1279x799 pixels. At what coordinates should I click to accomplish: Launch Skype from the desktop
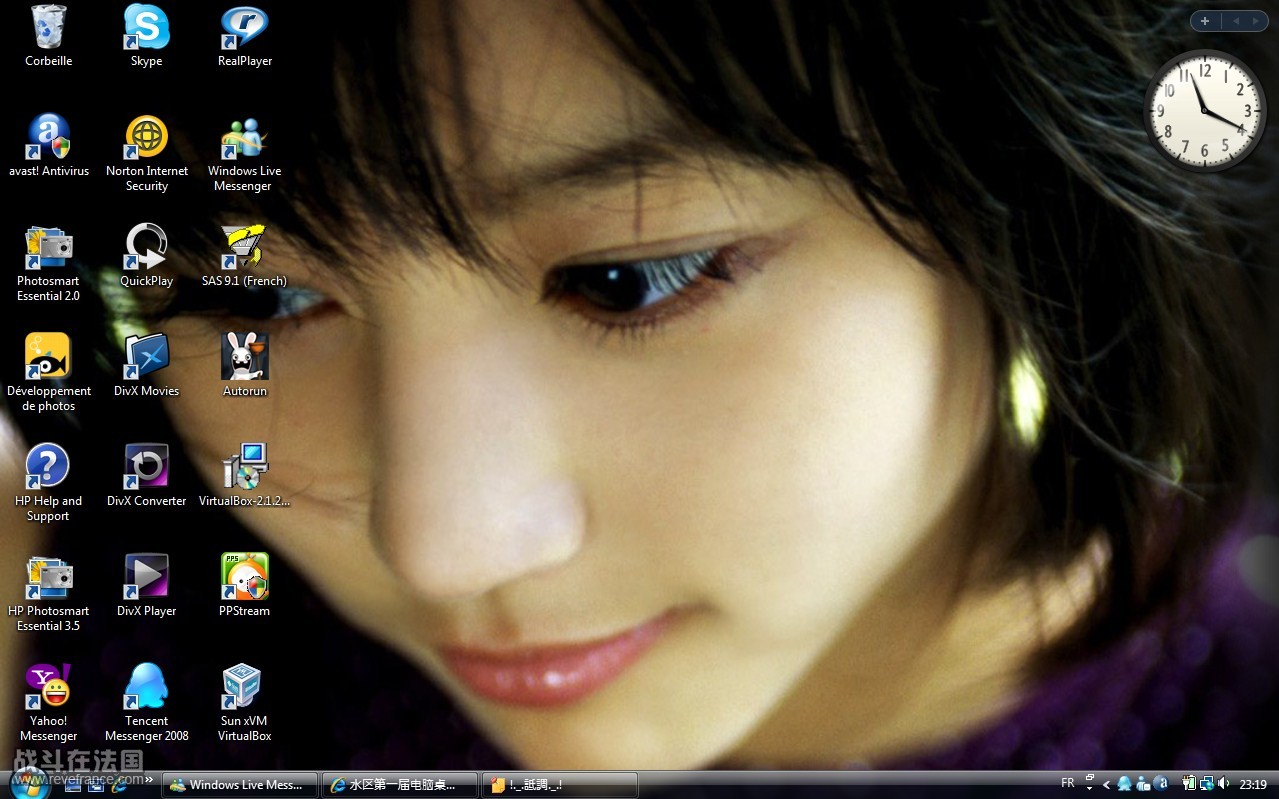coord(146,36)
